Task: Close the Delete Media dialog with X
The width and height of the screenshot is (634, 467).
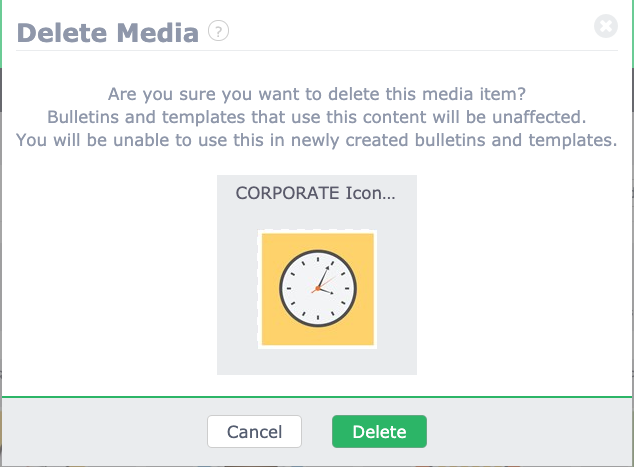Action: pyautogui.click(x=606, y=26)
